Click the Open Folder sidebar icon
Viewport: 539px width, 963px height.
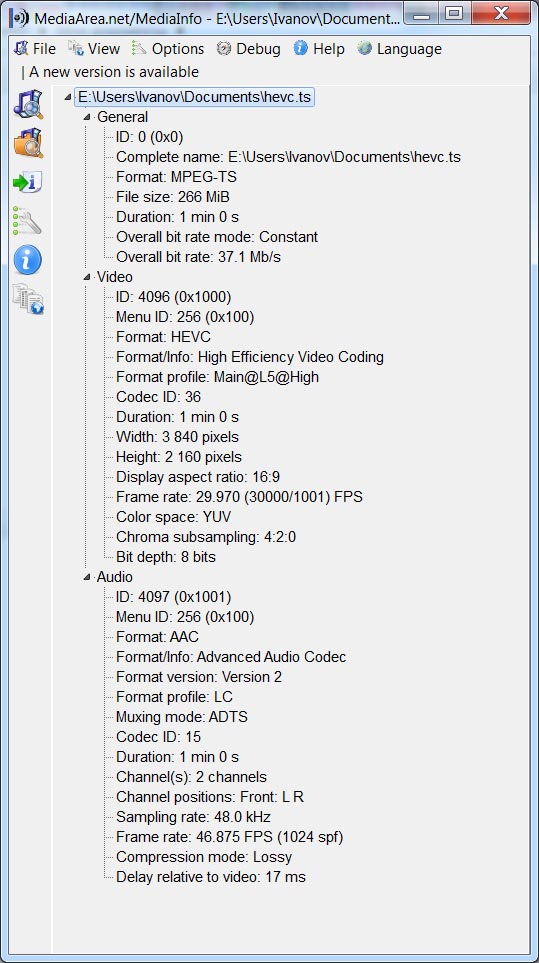pyautogui.click(x=28, y=142)
